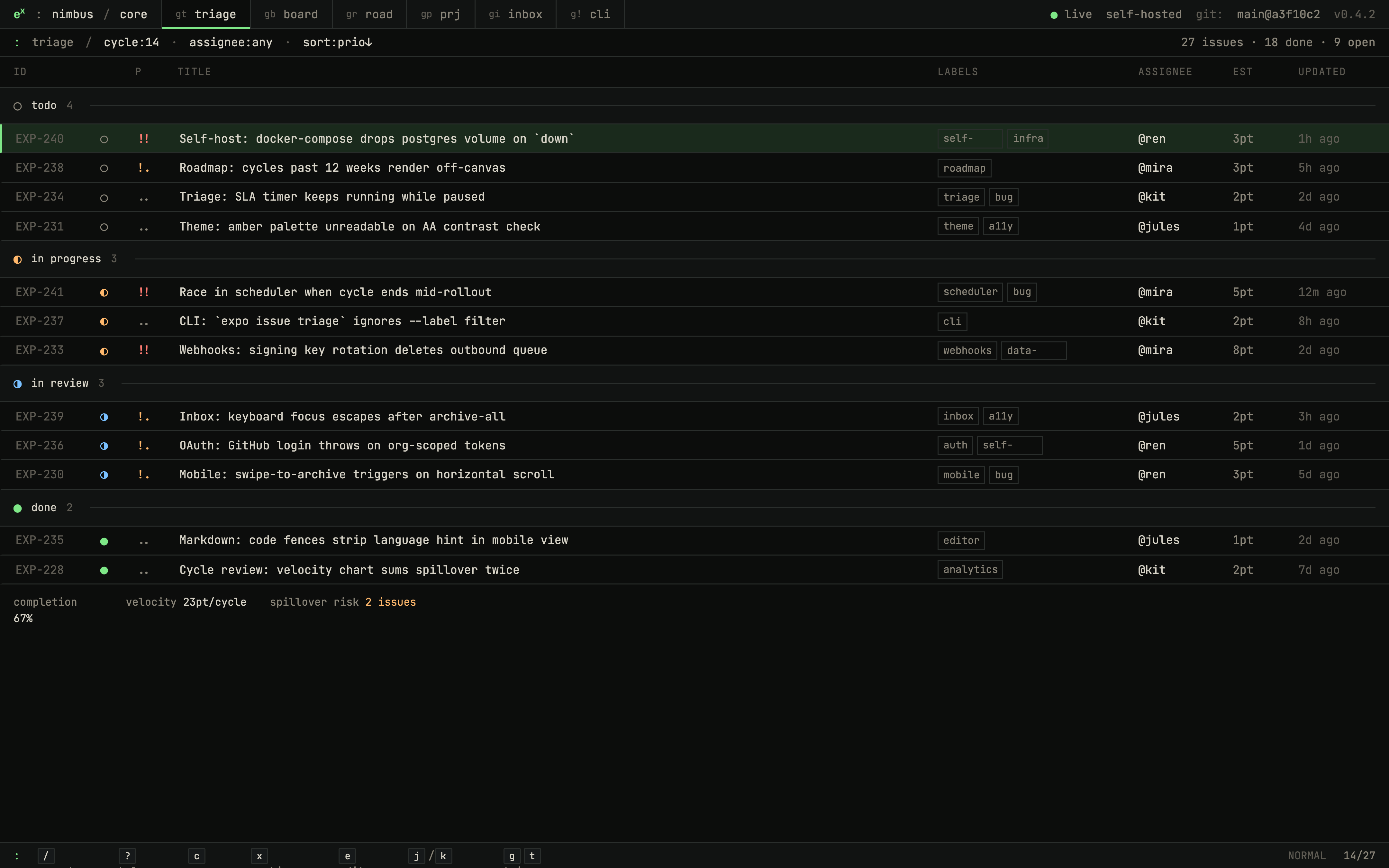Click the low priority dots on EXP-234
The width and height of the screenshot is (1389, 868).
point(143,199)
